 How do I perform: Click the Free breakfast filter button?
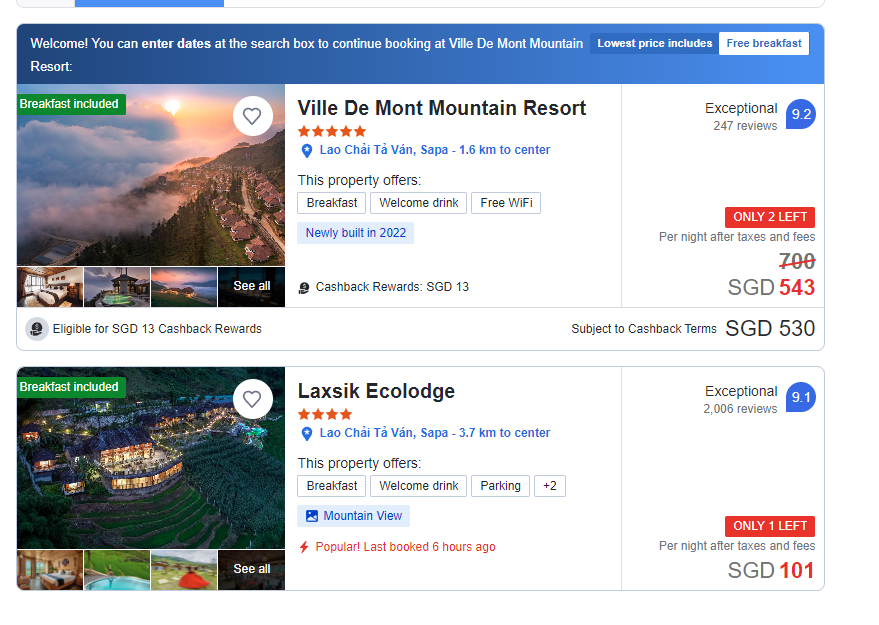(x=764, y=44)
